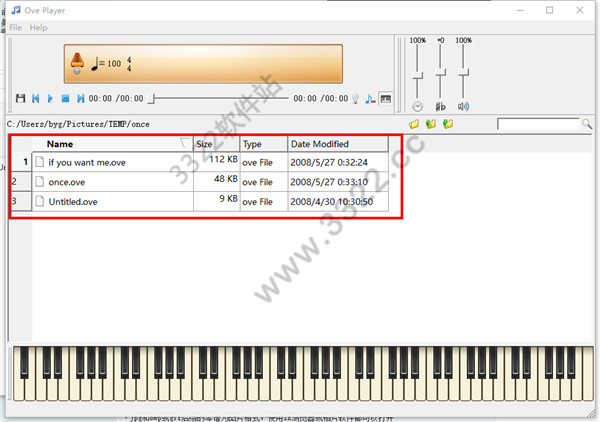This screenshot has width=600, height=422.
Task: Minimize the Ove Player window
Action: point(520,10)
